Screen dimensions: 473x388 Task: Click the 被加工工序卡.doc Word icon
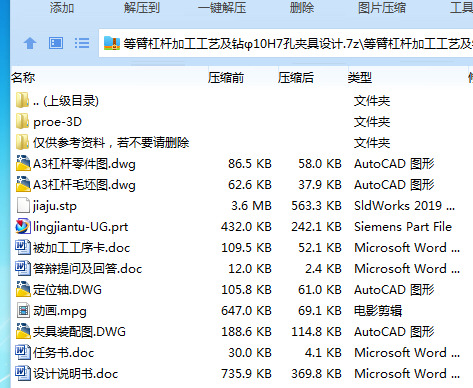point(23,247)
